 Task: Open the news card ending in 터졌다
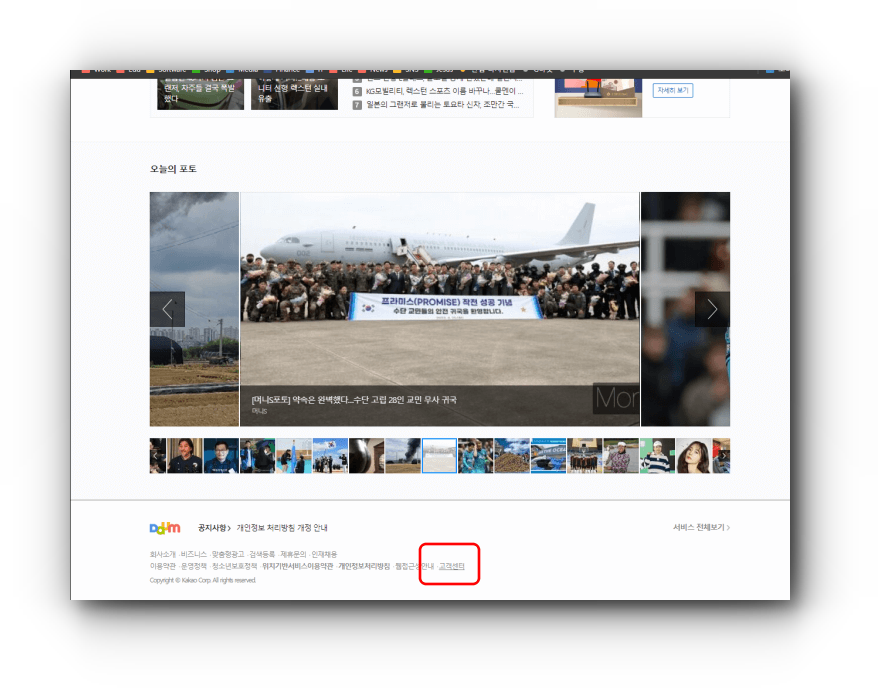click(200, 94)
